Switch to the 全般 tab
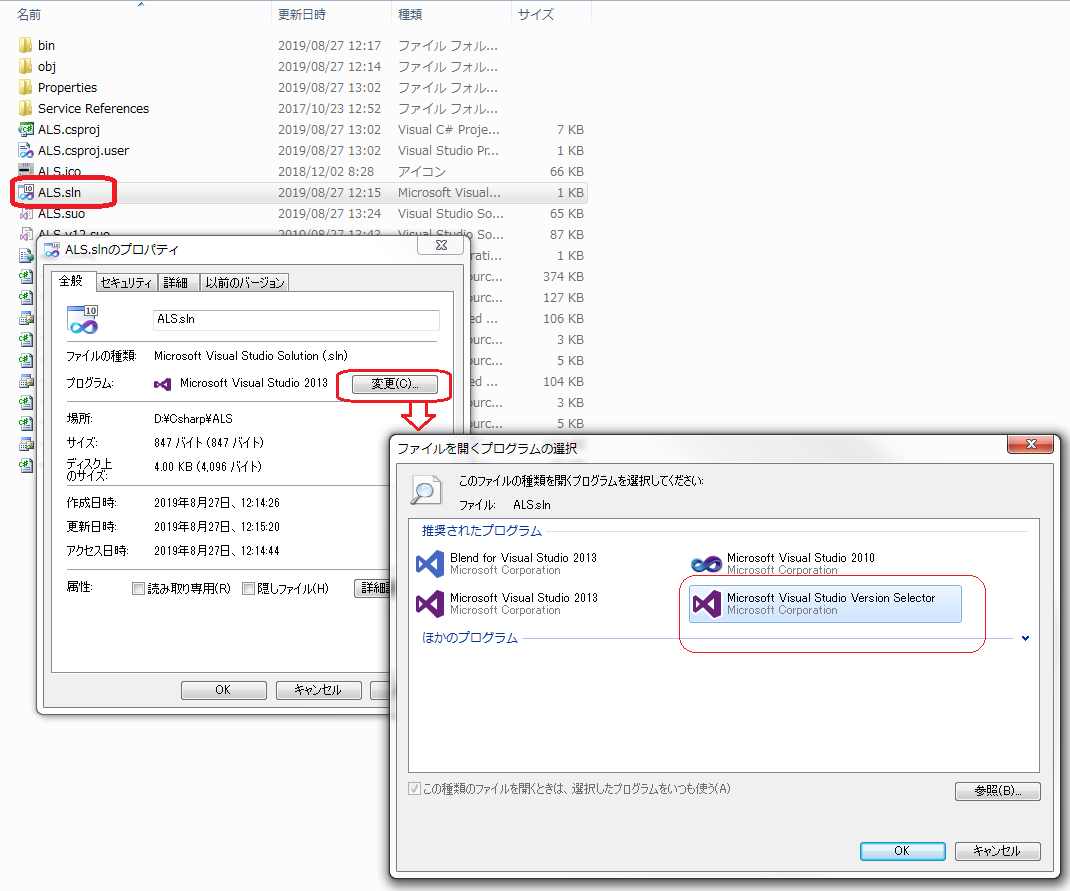The height and width of the screenshot is (891, 1070). coord(71,281)
